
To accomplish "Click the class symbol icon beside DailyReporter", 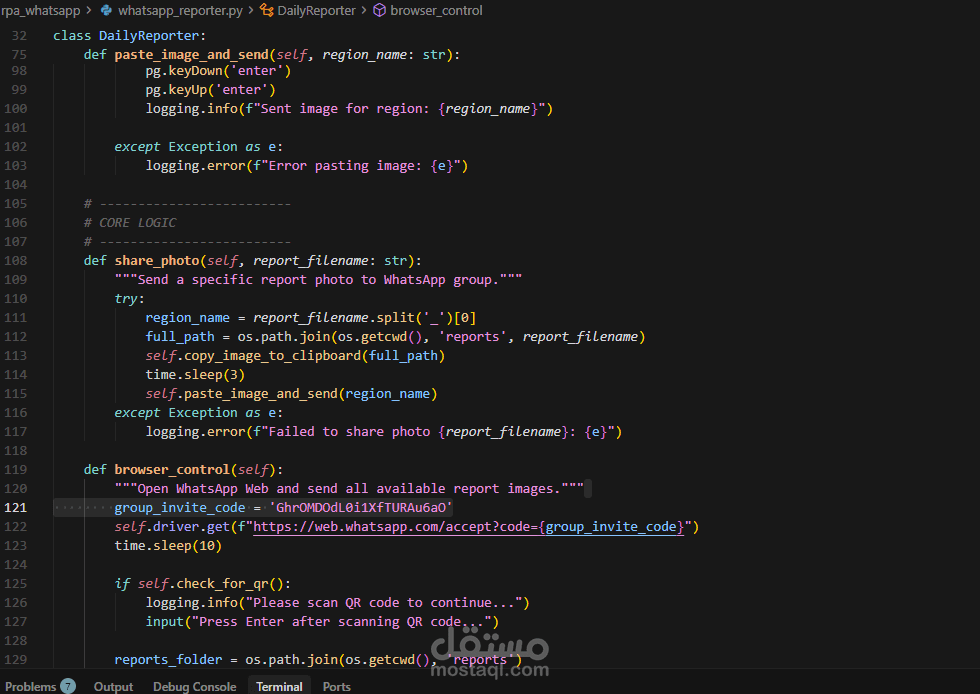I will click(267, 11).
